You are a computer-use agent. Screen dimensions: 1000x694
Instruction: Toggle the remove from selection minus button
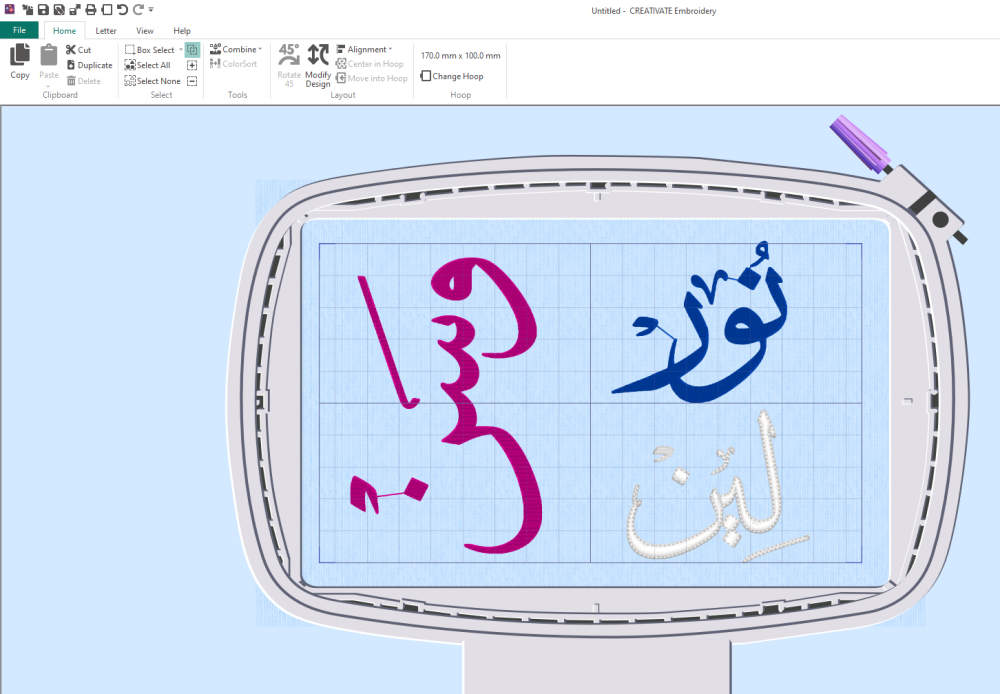pos(192,81)
